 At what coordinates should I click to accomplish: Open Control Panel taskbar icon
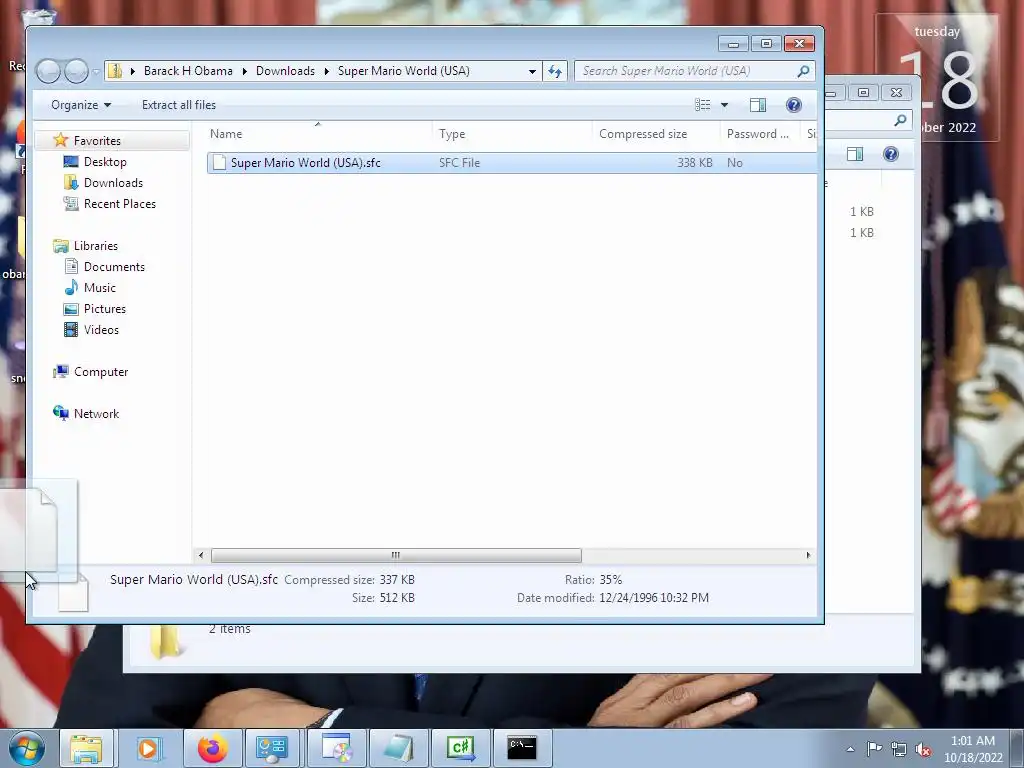(272, 748)
